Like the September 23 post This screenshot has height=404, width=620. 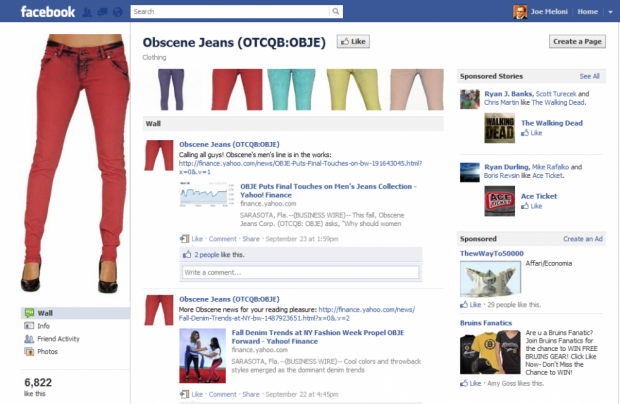[x=197, y=239]
